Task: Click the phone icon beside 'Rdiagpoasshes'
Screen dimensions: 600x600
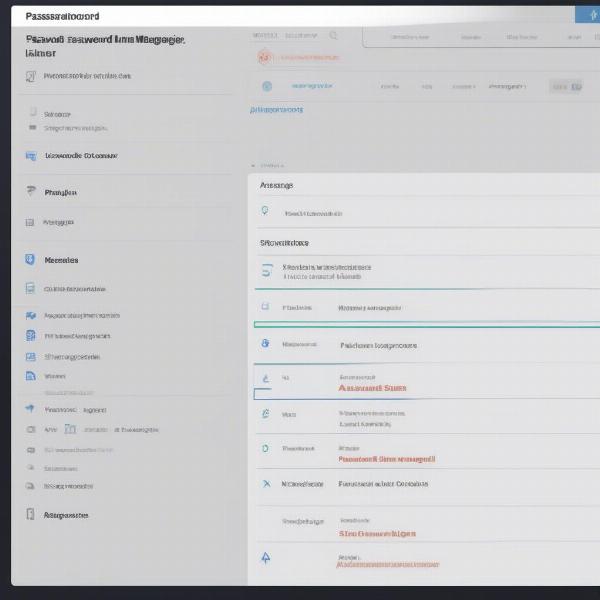Action: coord(30,514)
